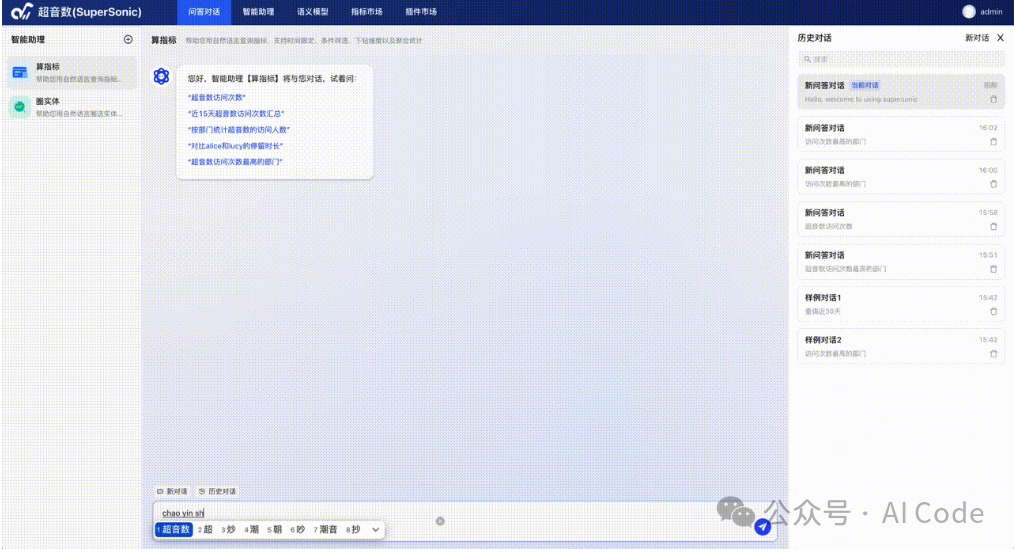The height and width of the screenshot is (554, 1017).
Task: Click the assistant bot avatar icon
Action: tap(162, 77)
